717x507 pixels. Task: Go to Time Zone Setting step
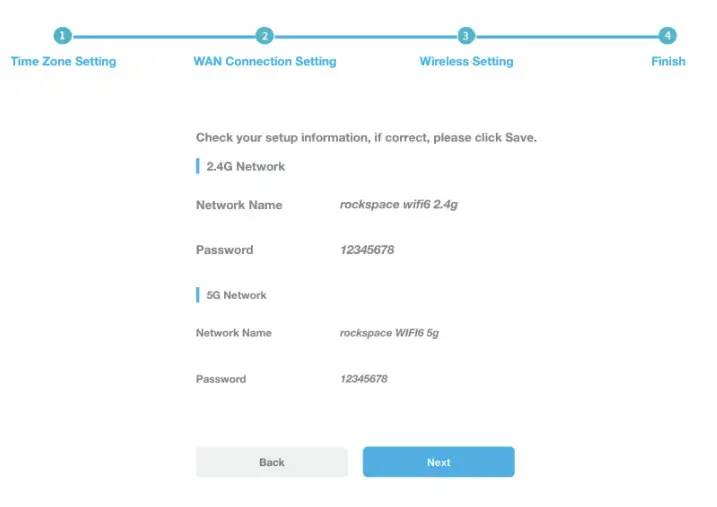click(x=63, y=61)
